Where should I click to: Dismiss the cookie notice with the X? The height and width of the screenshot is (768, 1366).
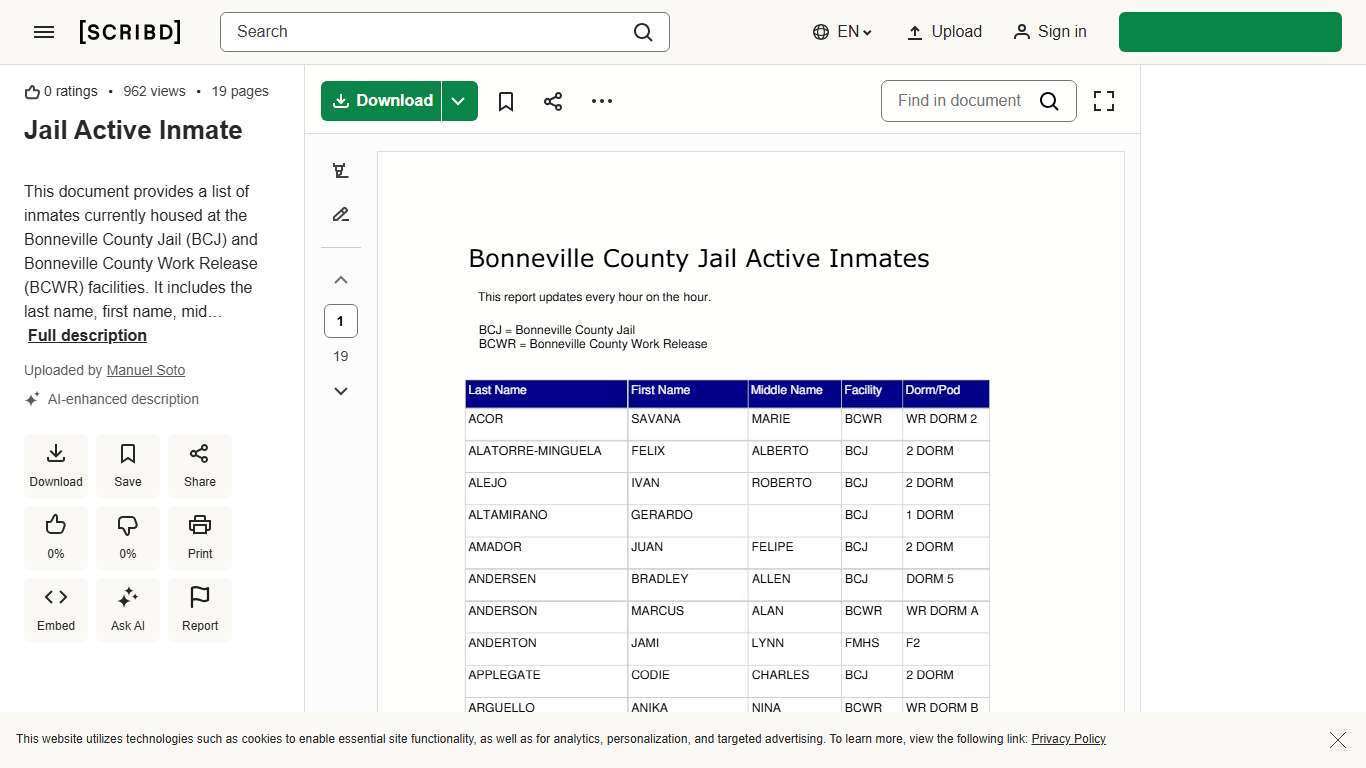point(1338,740)
